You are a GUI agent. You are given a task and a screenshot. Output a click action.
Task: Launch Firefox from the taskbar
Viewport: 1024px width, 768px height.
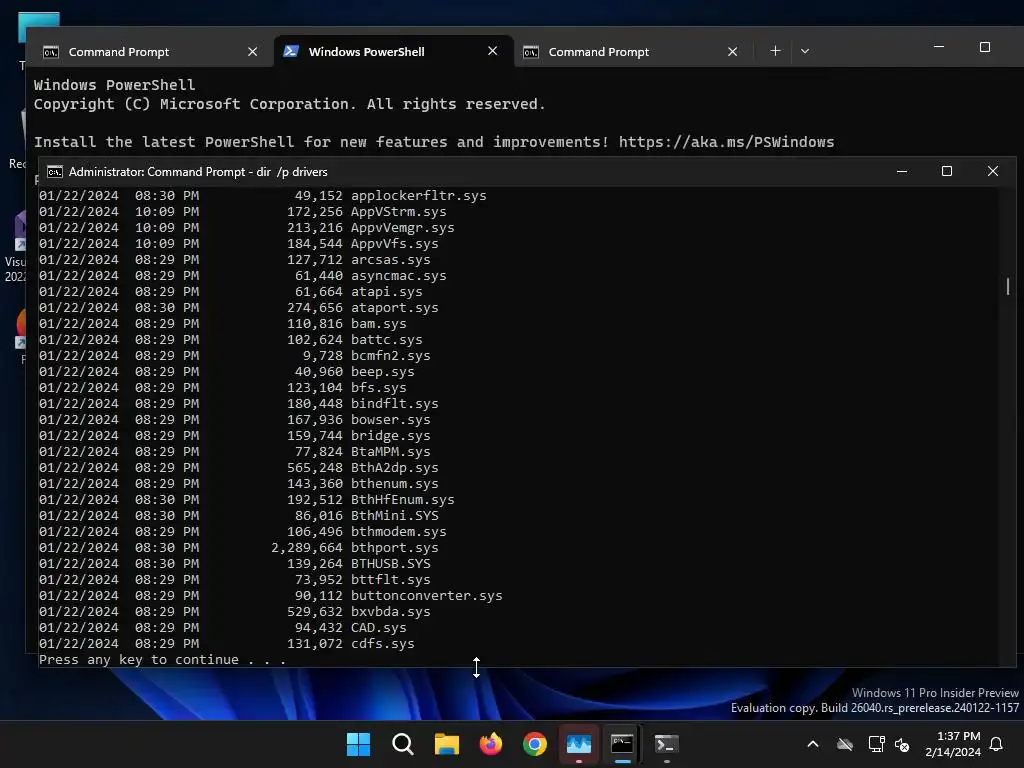(x=491, y=744)
